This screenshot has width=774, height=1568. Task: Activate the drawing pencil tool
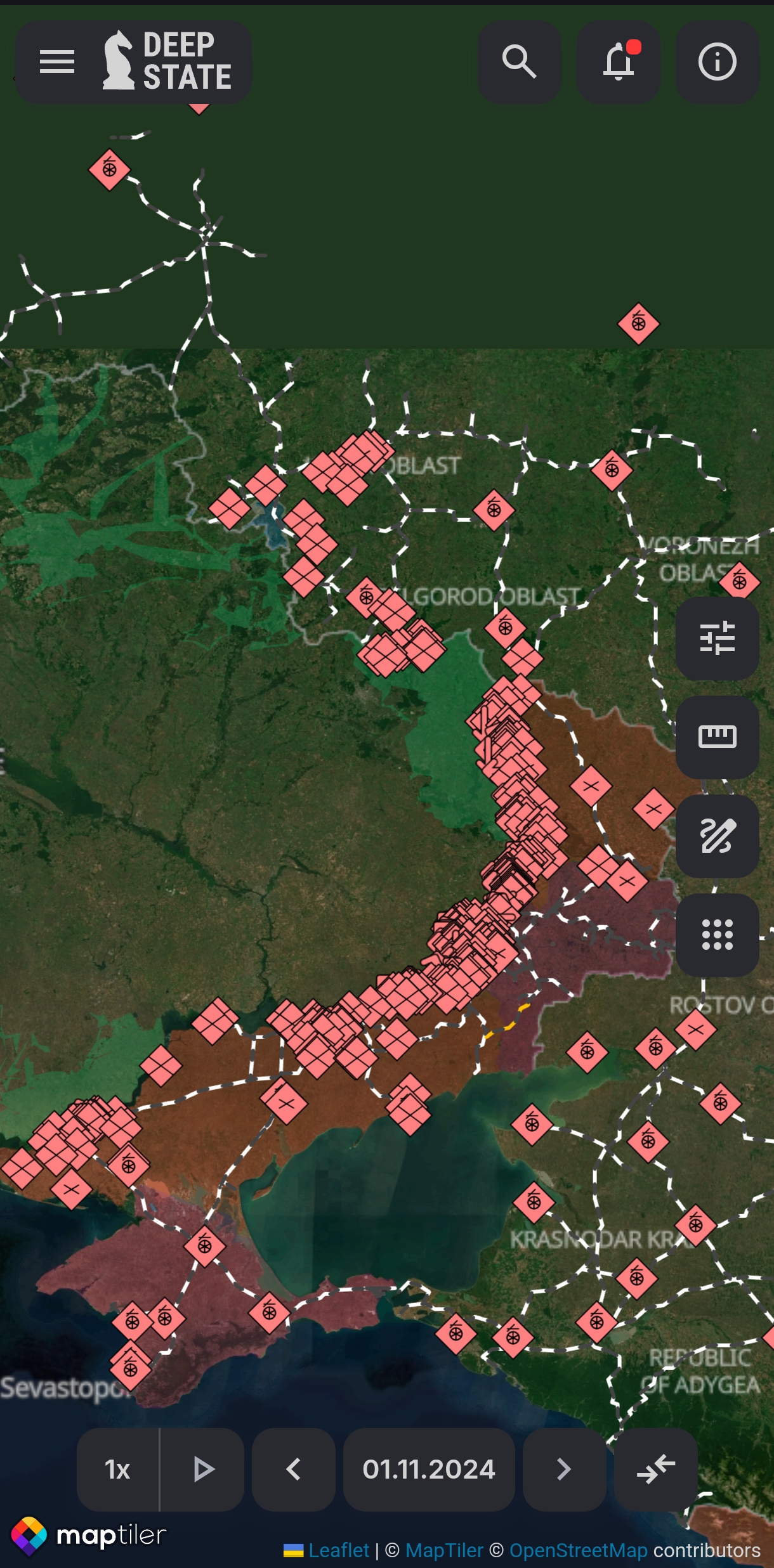[x=717, y=836]
